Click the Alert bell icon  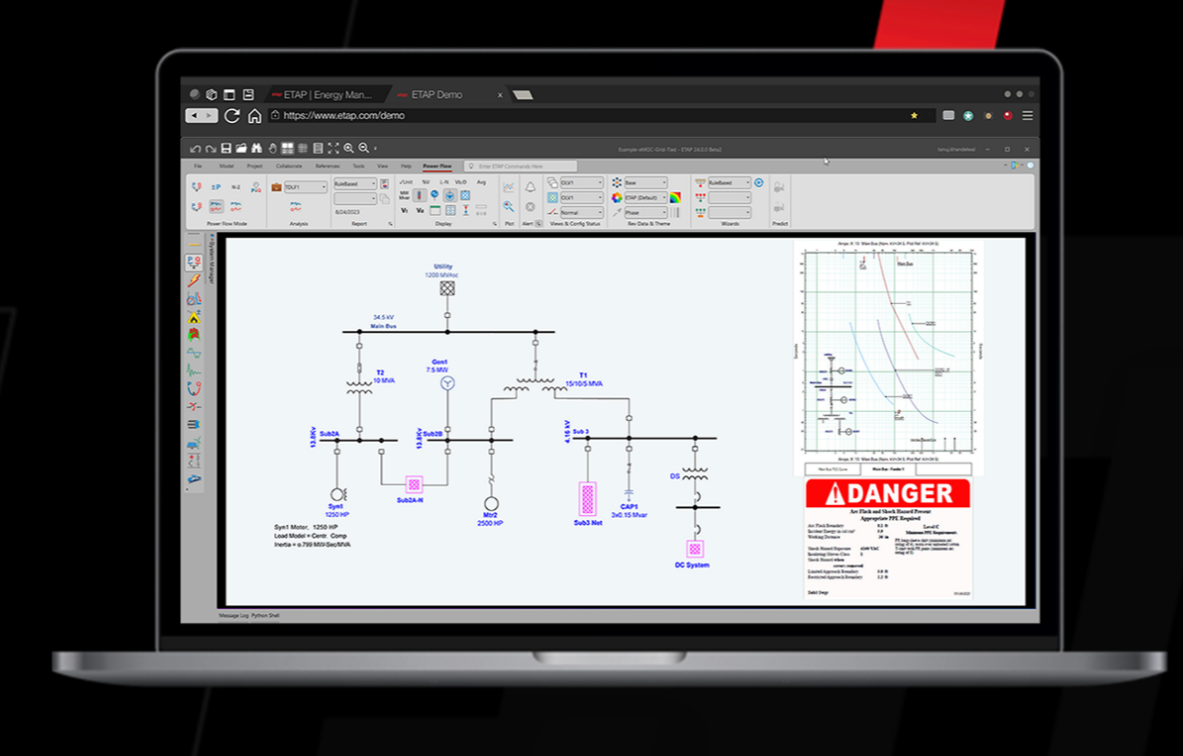coord(530,186)
